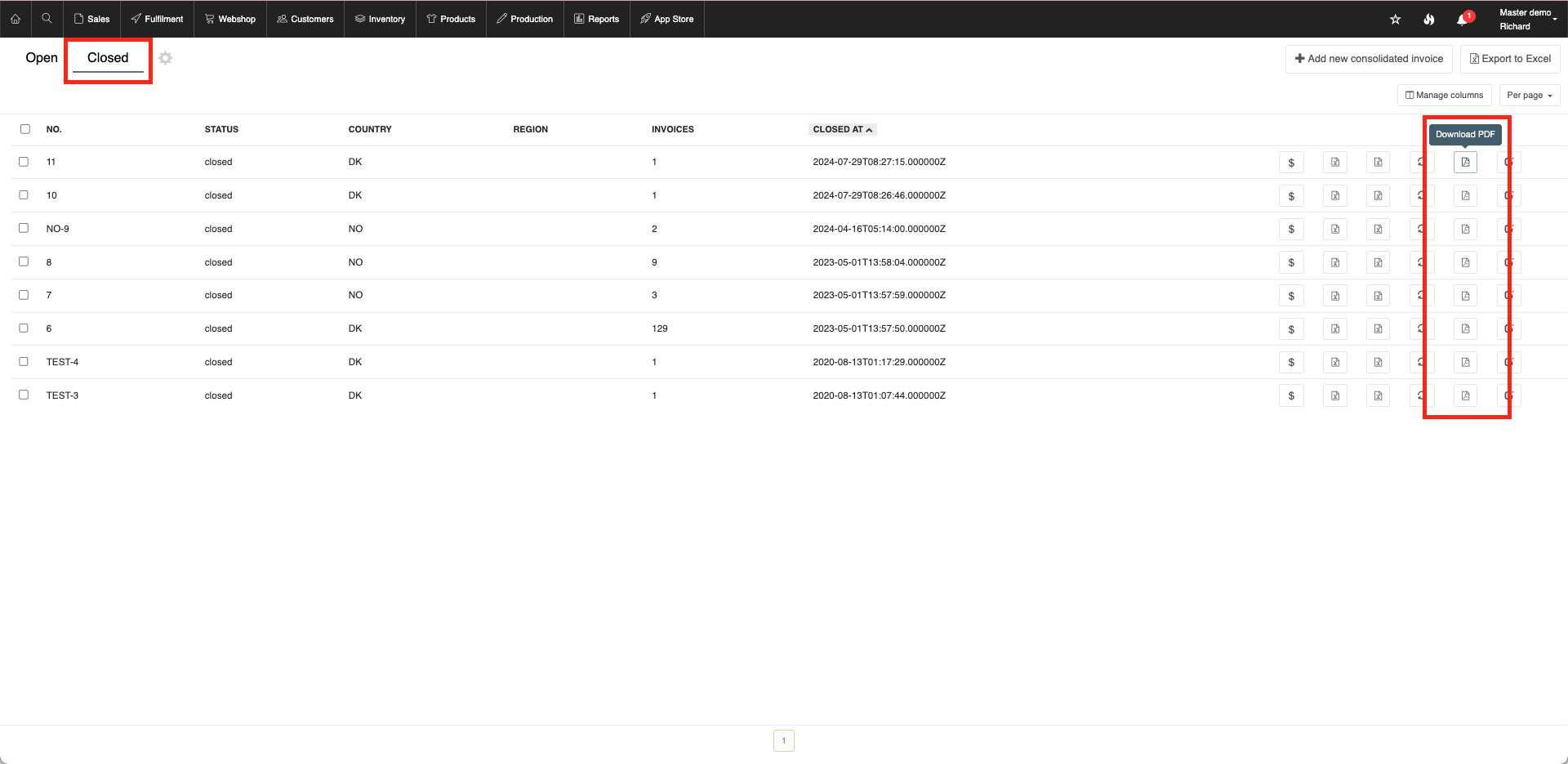Download PDF for invoice NO-9
Image resolution: width=1568 pixels, height=764 pixels.
(x=1465, y=230)
